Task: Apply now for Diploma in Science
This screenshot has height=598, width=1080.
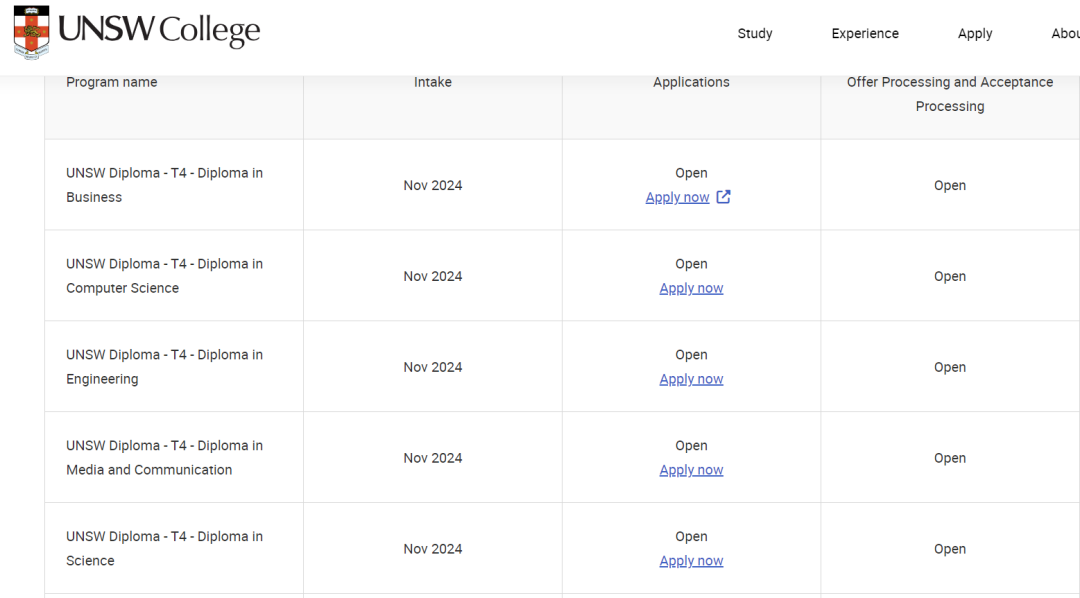Action: 691,561
